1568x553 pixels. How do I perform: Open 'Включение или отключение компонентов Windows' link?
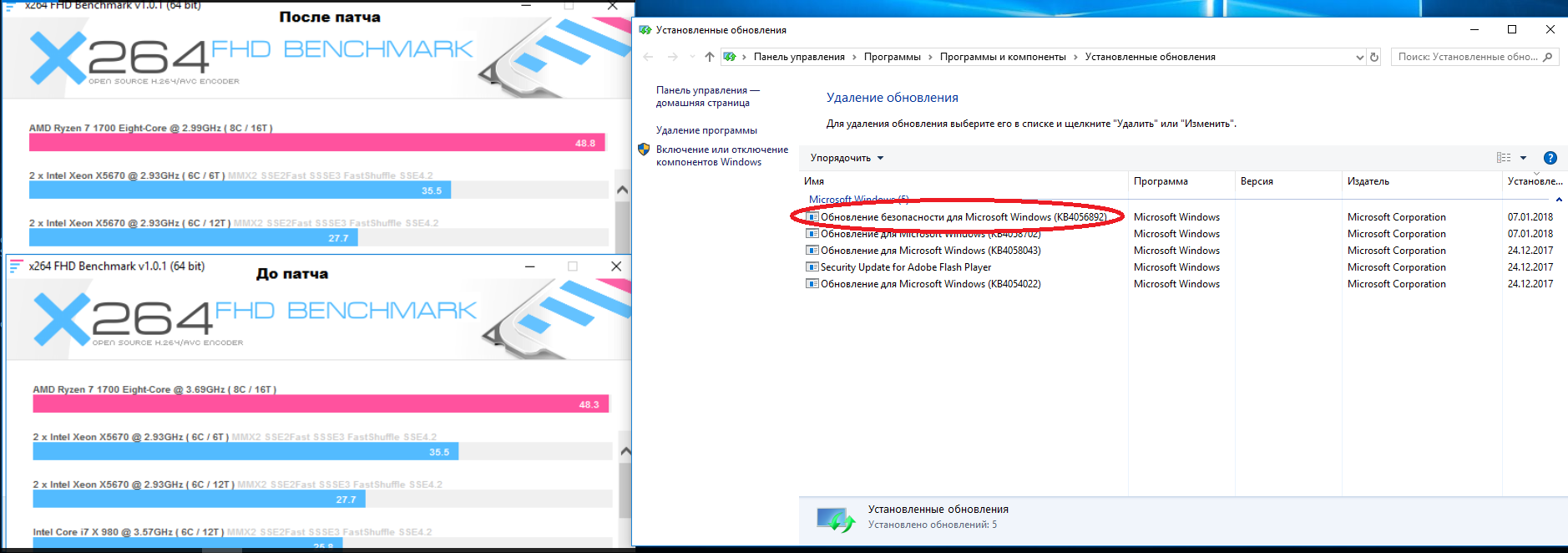point(722,155)
